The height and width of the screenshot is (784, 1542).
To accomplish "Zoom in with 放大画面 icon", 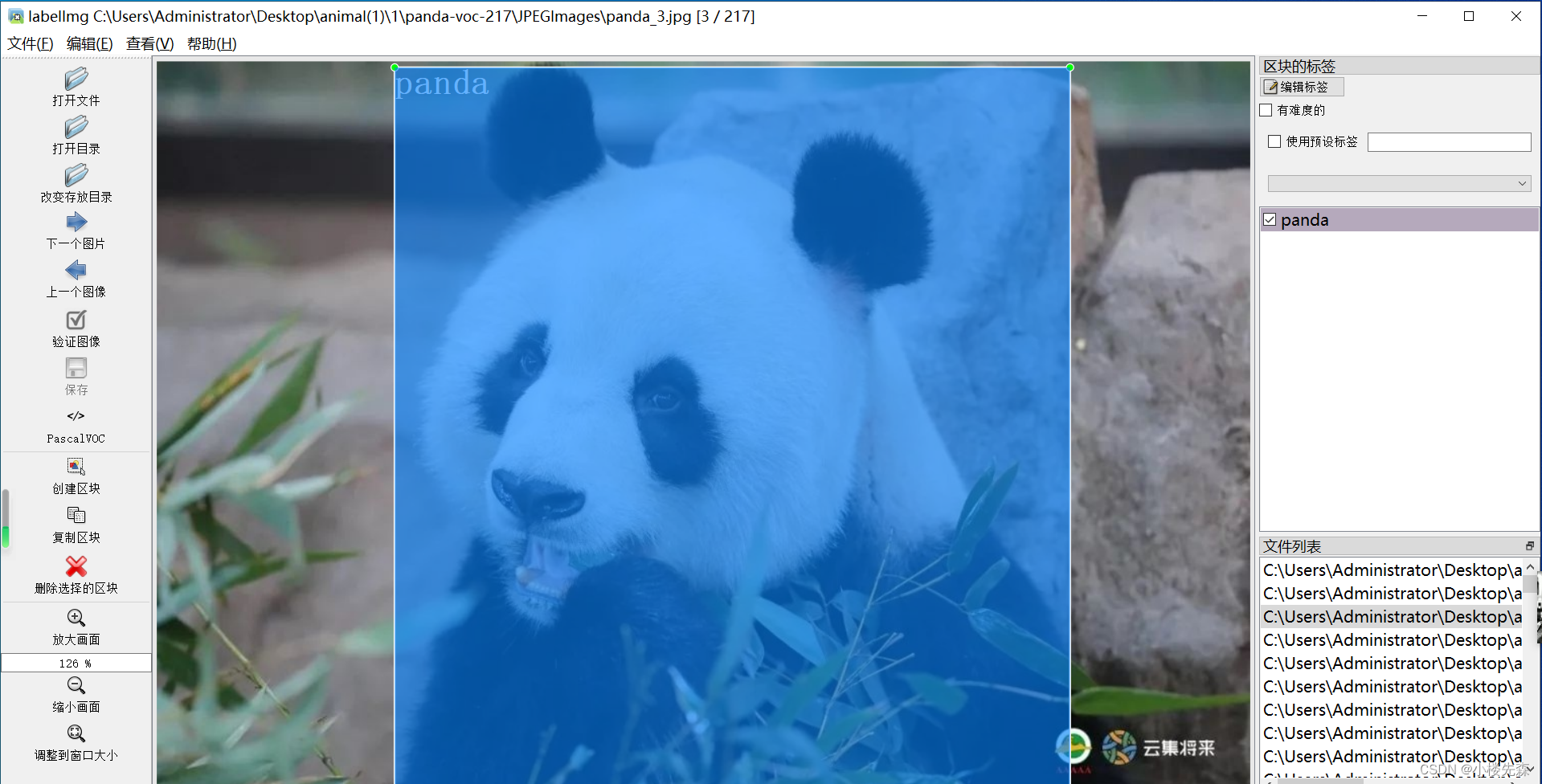I will [76, 618].
